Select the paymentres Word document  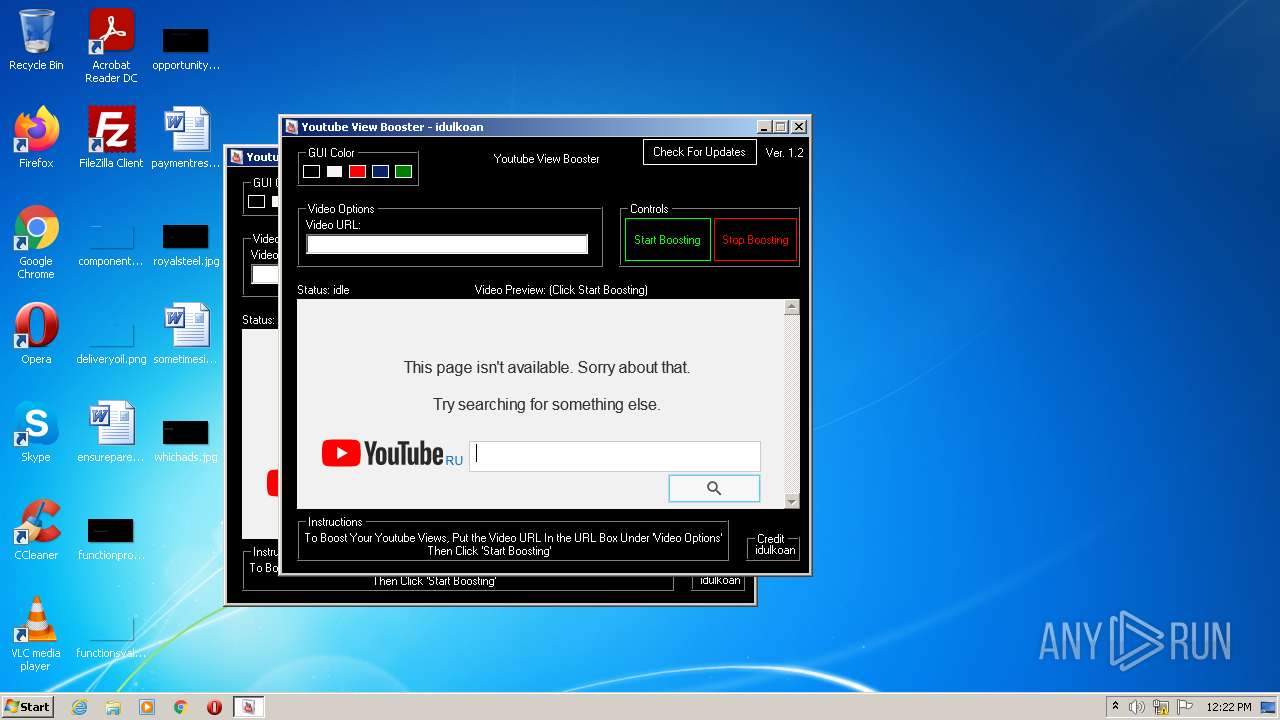pyautogui.click(x=186, y=138)
